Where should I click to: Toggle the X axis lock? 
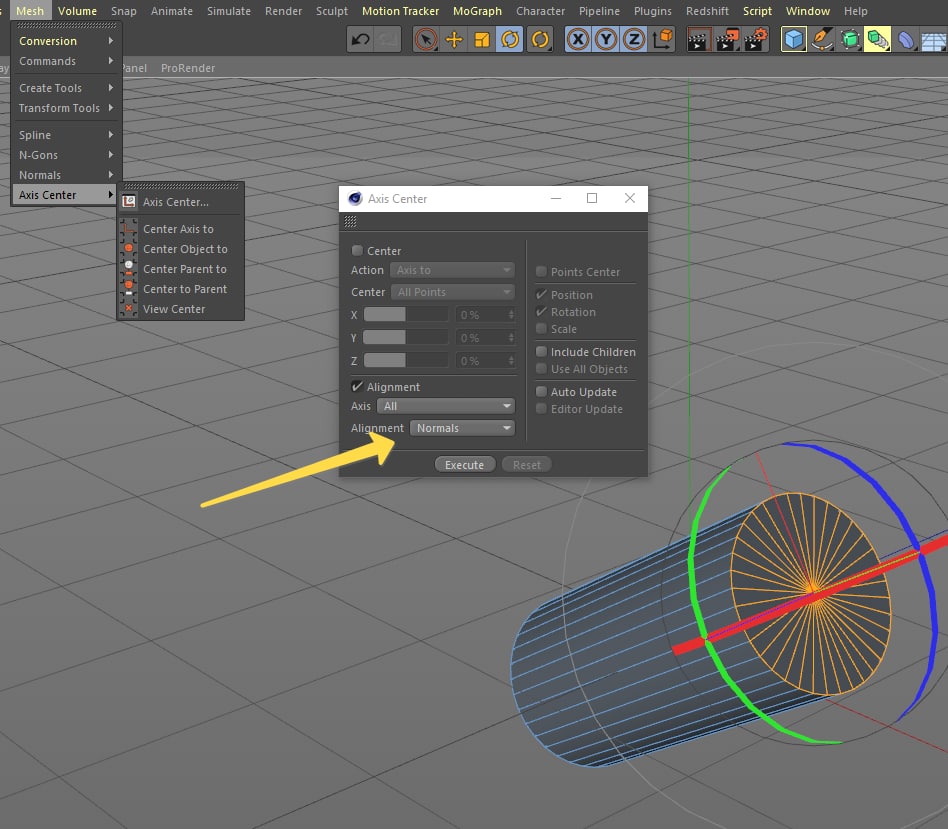[578, 40]
